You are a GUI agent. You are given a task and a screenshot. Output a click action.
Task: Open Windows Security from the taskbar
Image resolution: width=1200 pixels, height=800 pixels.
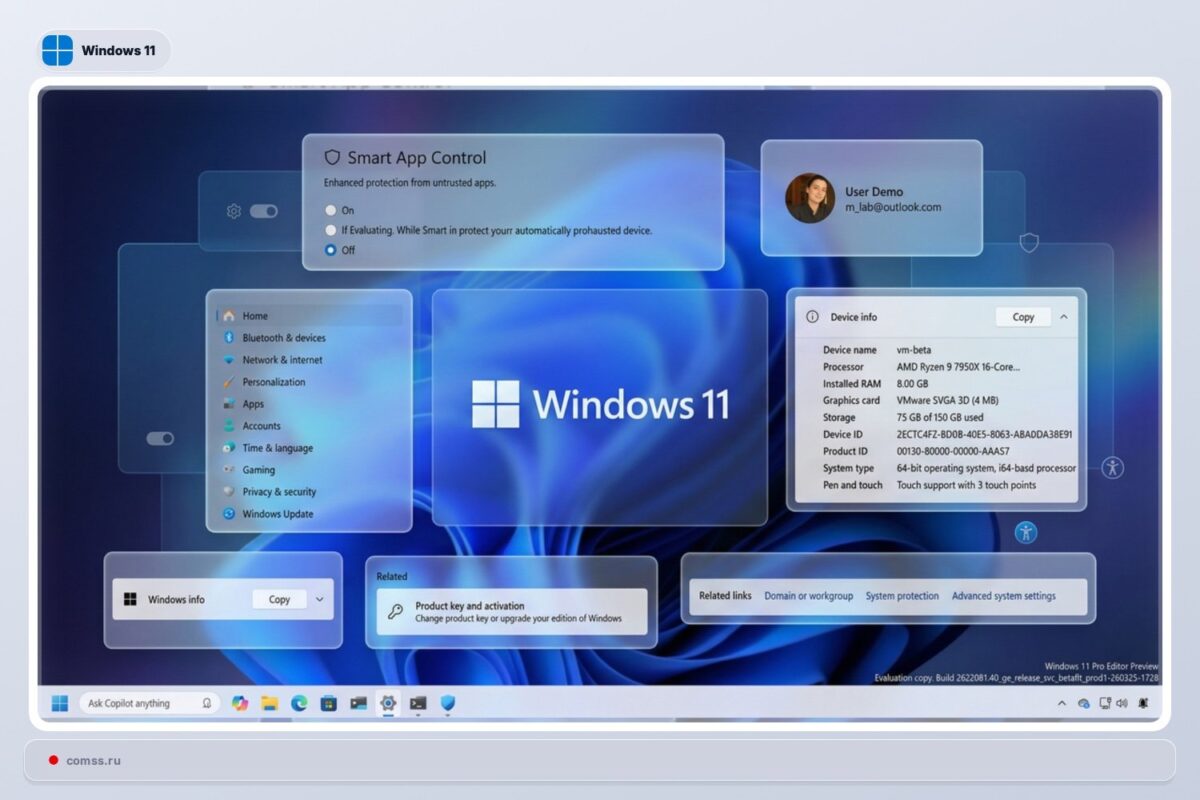point(447,703)
